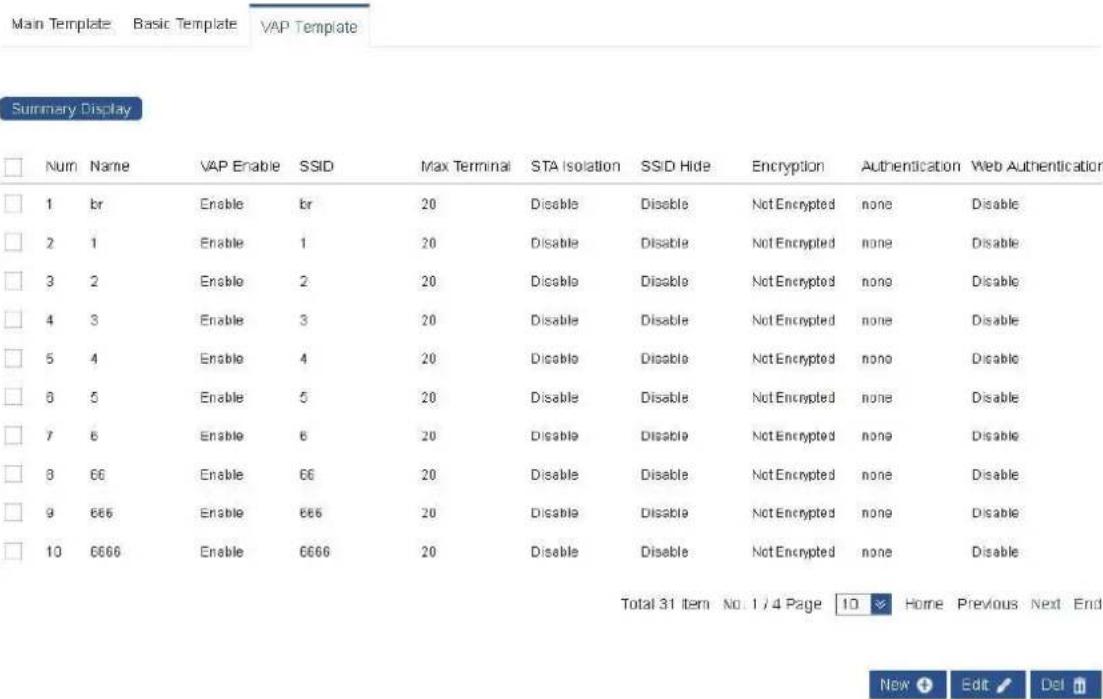The image size is (1103, 699).
Task: Select the VAP Template tab
Action: tap(309, 27)
